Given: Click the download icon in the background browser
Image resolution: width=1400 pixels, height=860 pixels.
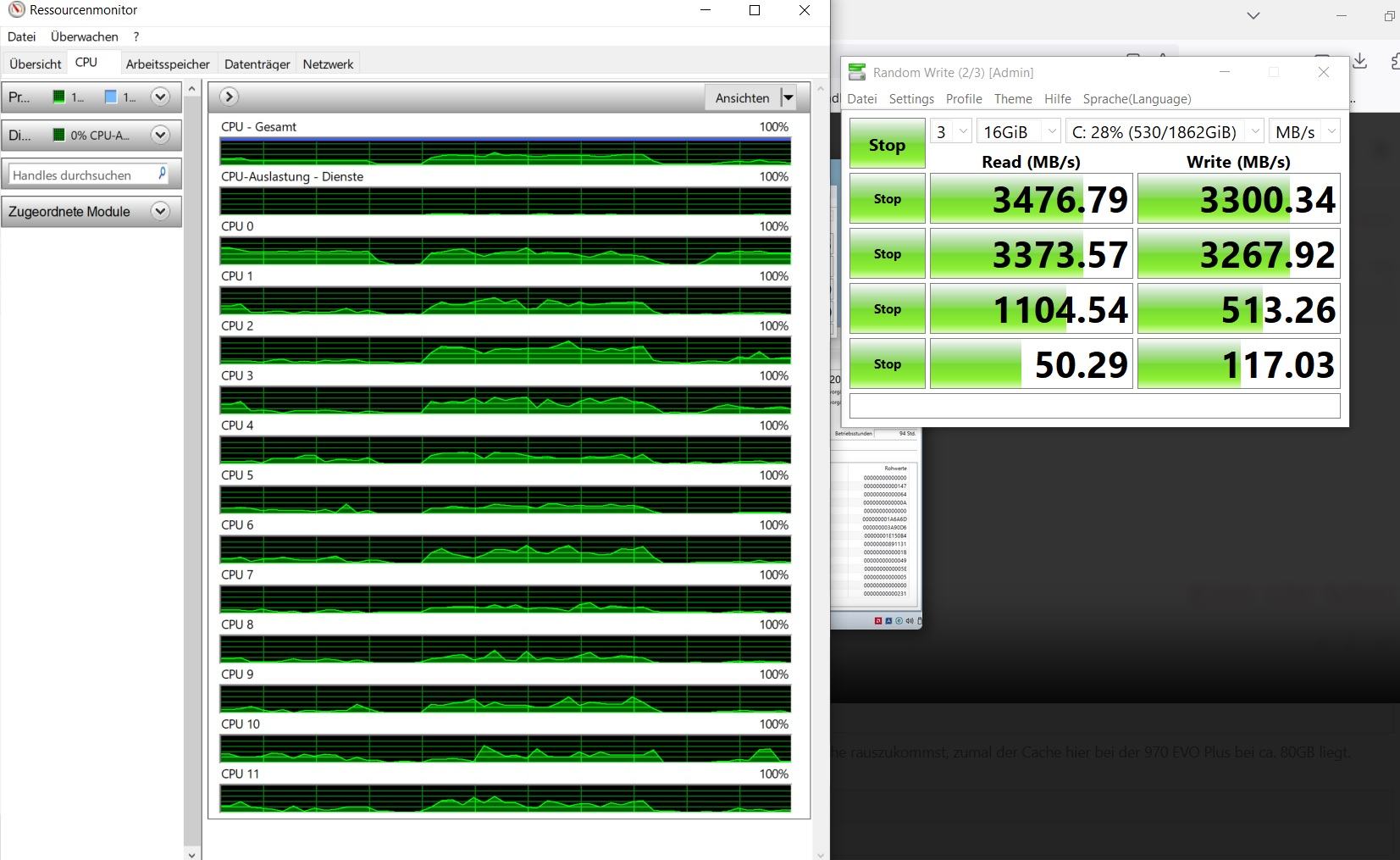Looking at the screenshot, I should [x=1359, y=61].
